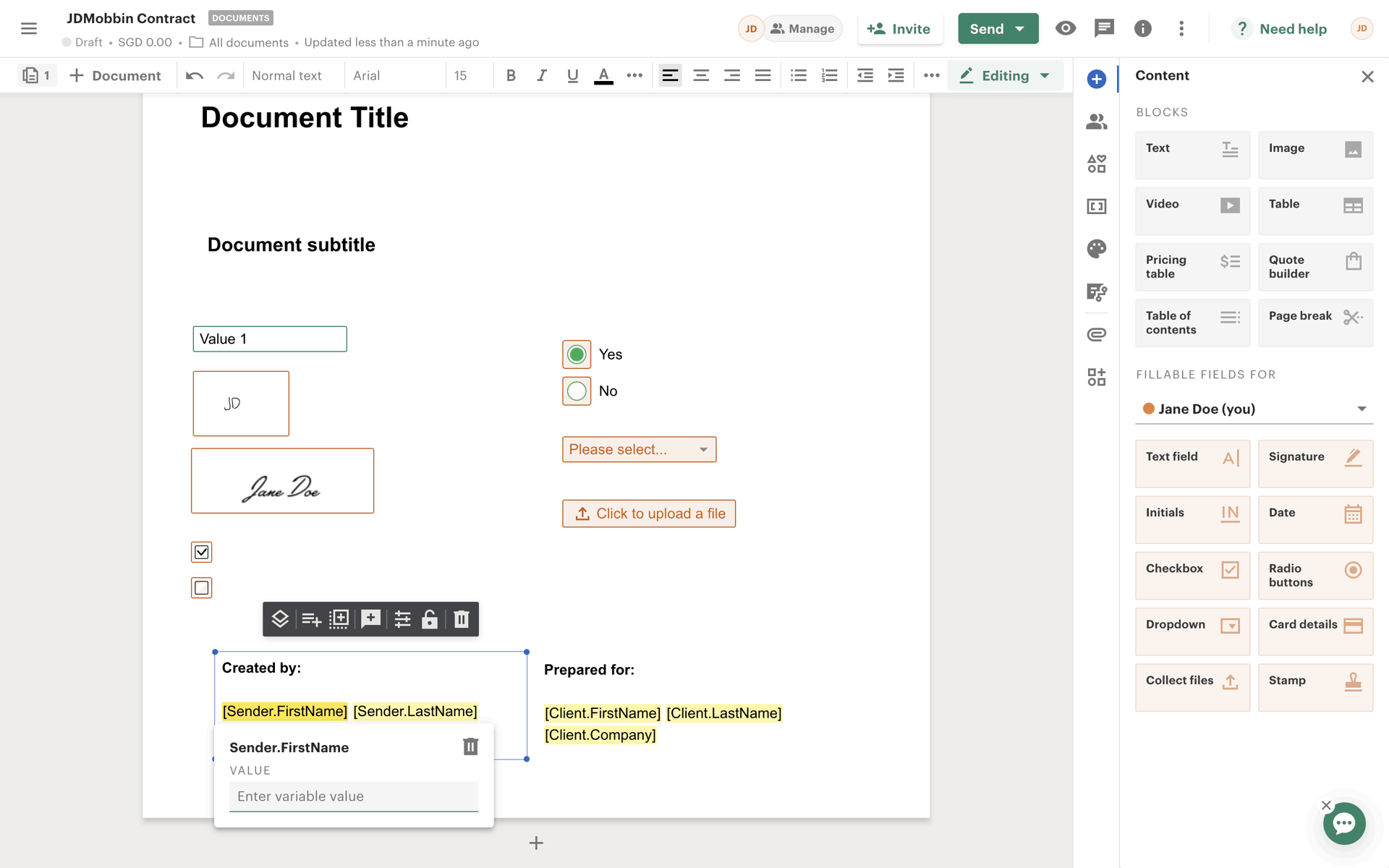
Task: Open the recipients sidebar panel
Action: pyautogui.click(x=1096, y=122)
